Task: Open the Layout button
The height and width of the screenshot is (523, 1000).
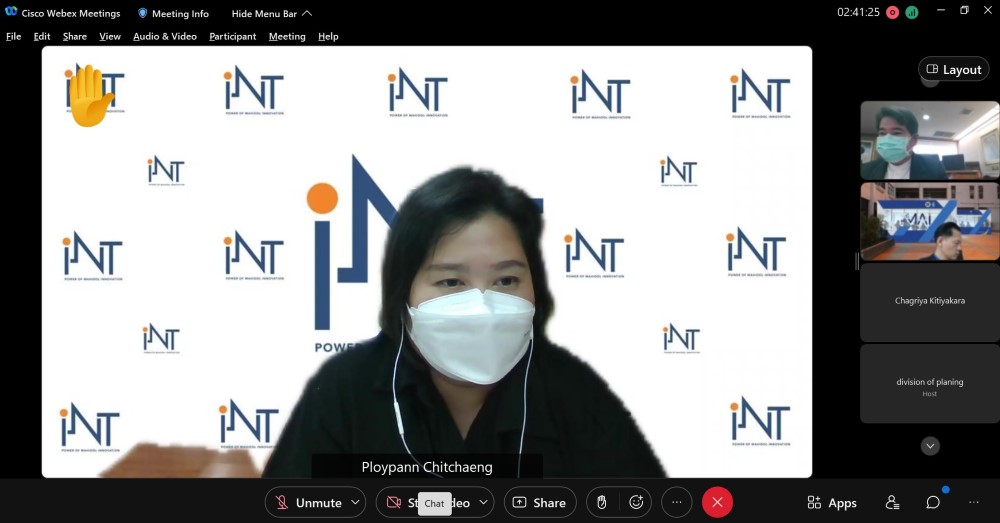Action: 954,69
